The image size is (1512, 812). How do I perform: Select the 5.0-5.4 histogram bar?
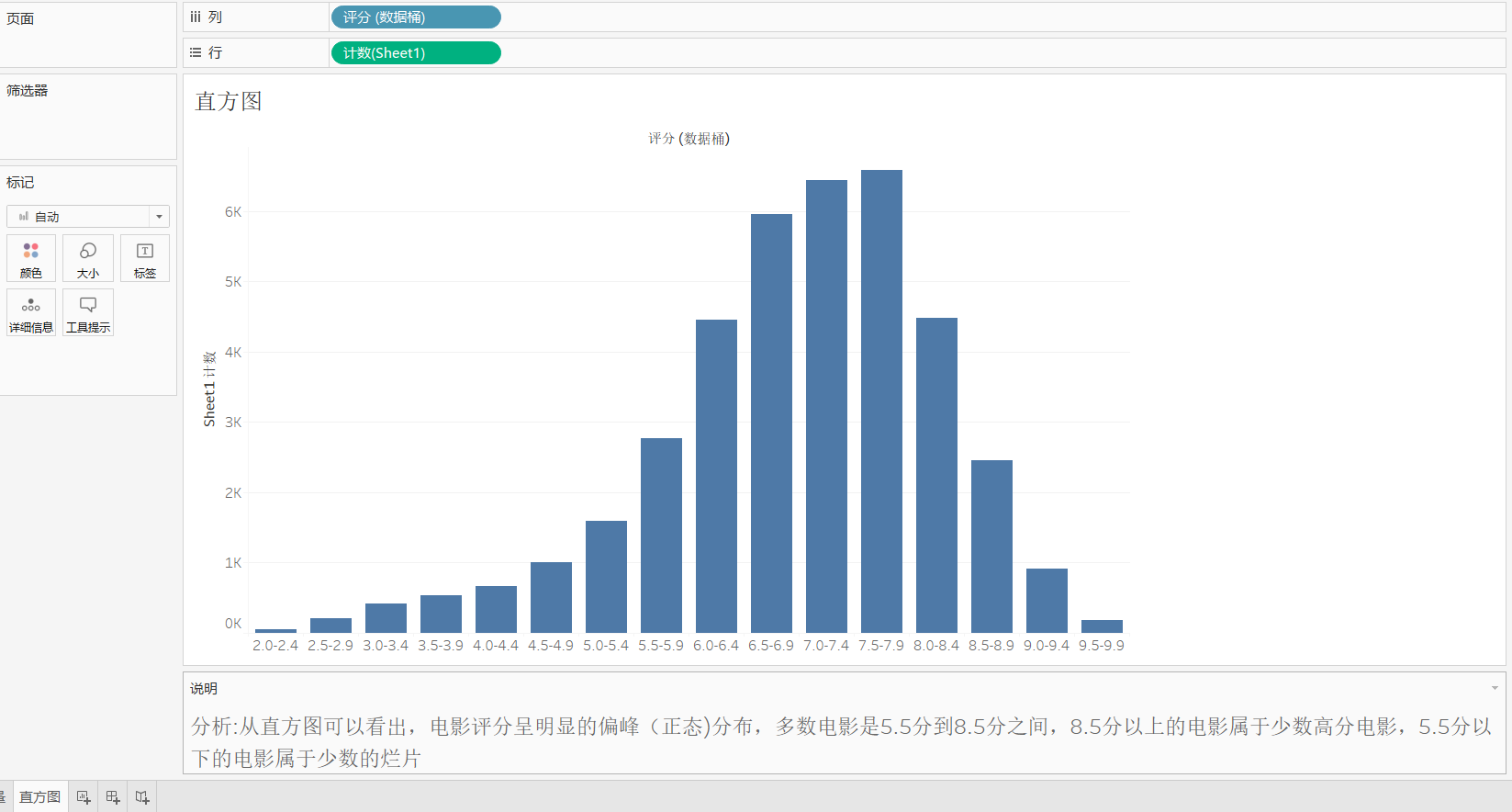606,577
